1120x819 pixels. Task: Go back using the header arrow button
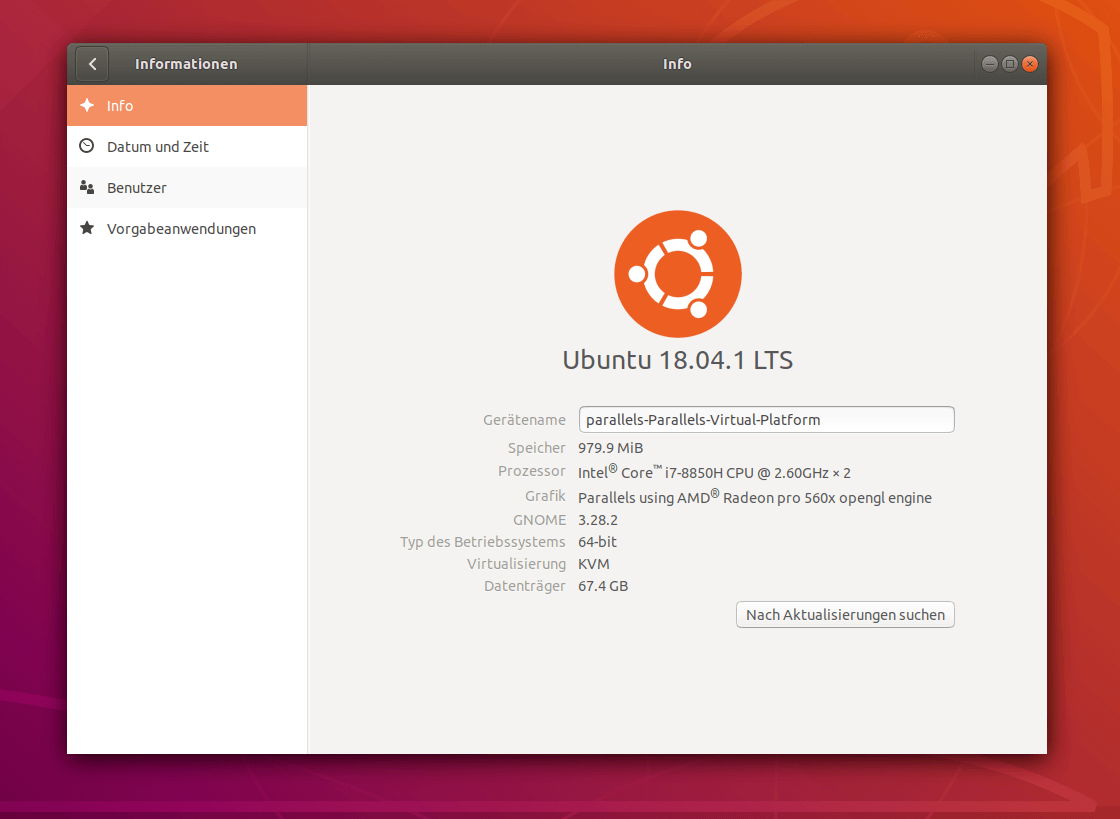click(x=92, y=64)
